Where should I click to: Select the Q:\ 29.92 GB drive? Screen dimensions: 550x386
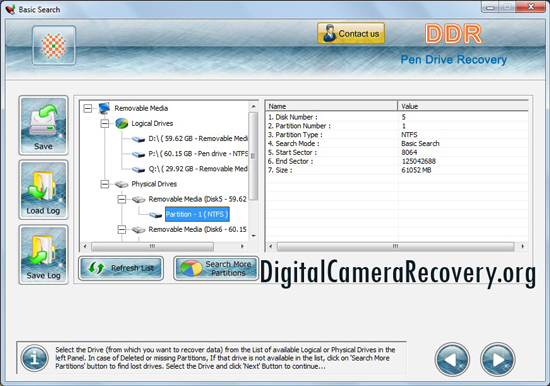pos(198,169)
